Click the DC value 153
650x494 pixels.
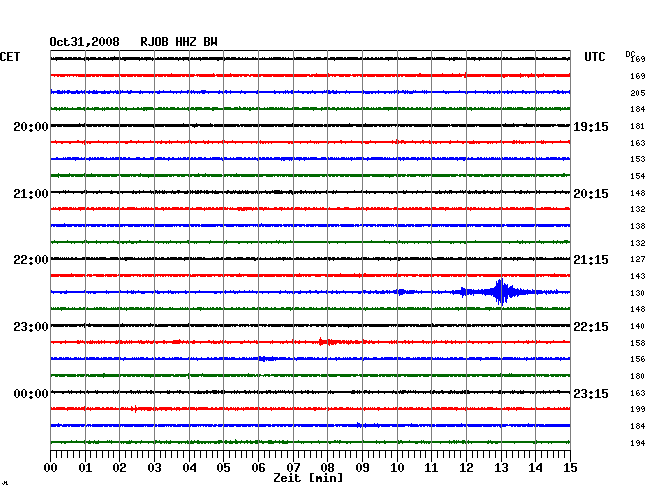tap(638, 159)
